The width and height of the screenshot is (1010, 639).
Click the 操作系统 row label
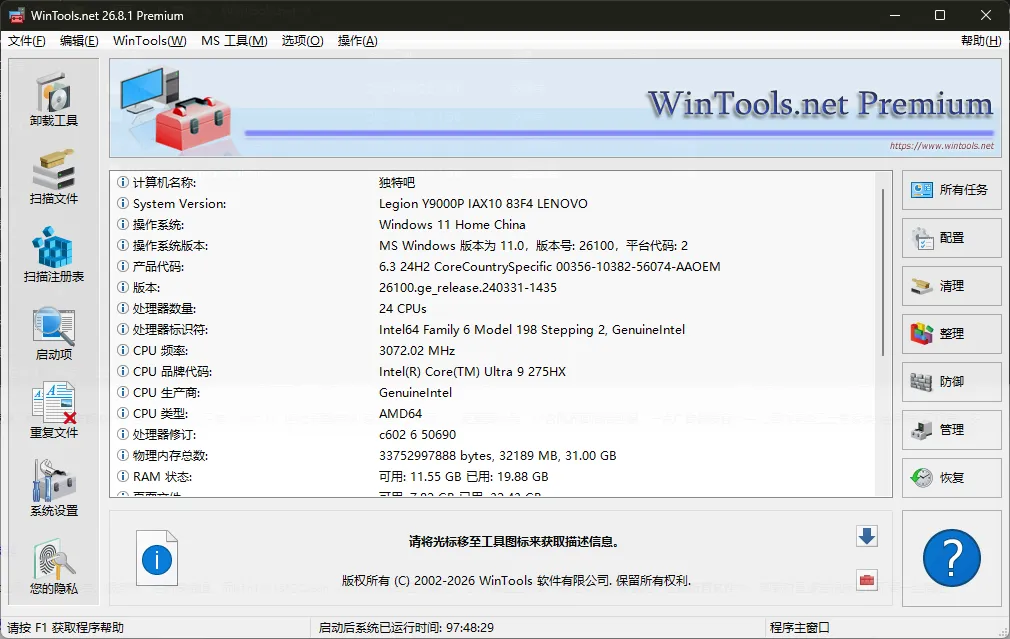tap(158, 225)
